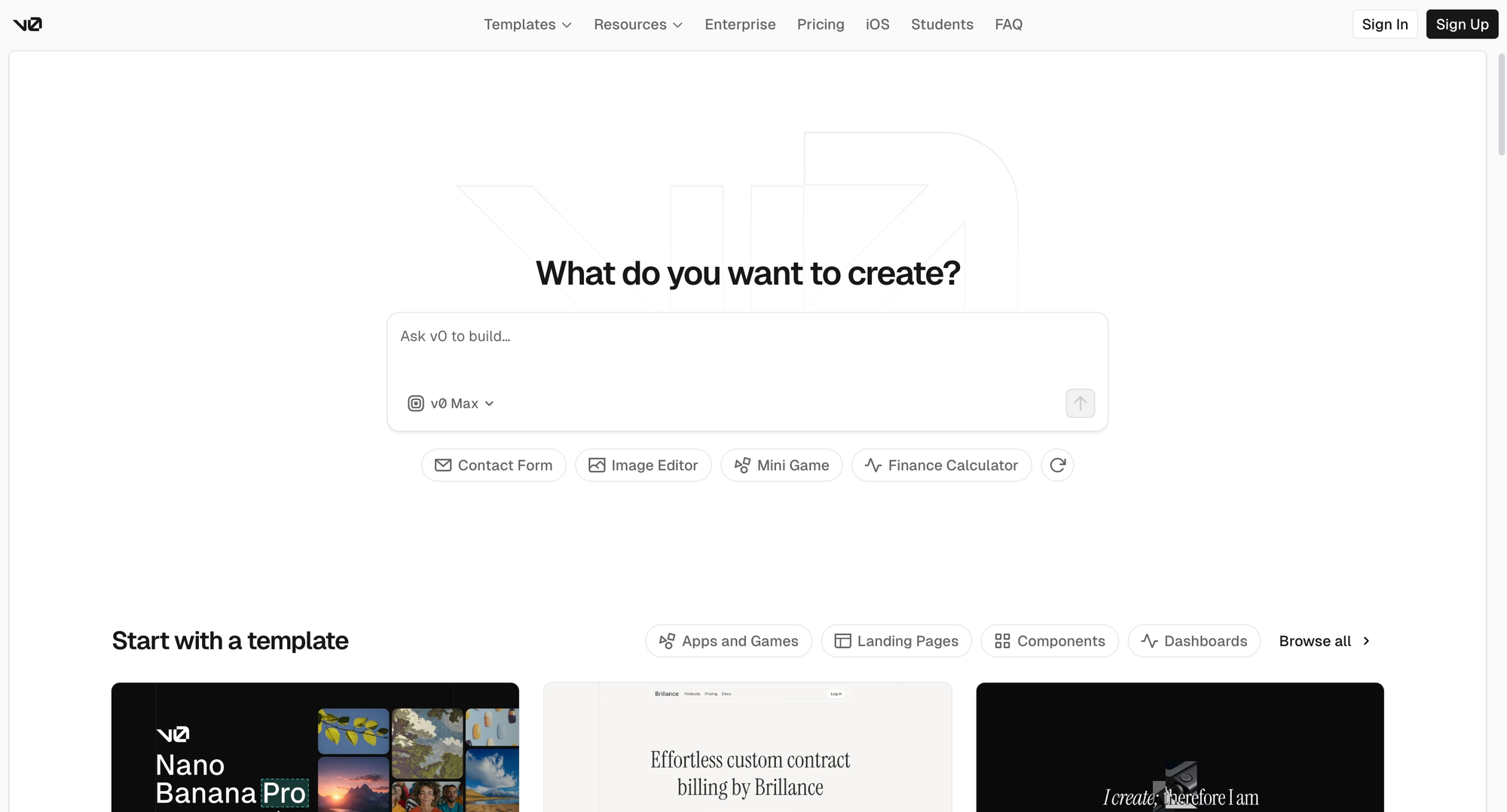This screenshot has width=1507, height=812.
Task: Filter templates by Components
Action: [1050, 641]
